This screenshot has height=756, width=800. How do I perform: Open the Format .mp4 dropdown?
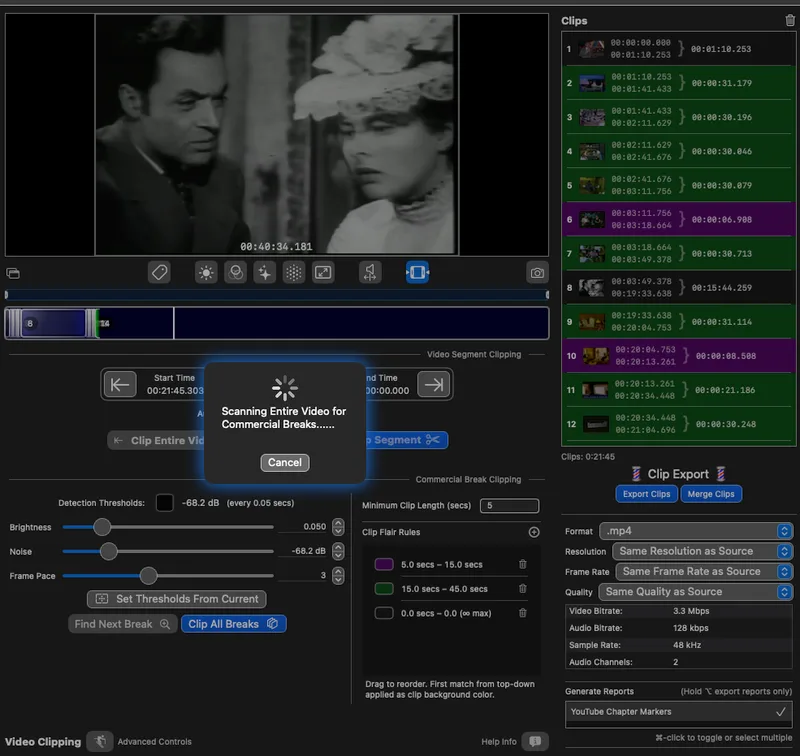(x=696, y=531)
